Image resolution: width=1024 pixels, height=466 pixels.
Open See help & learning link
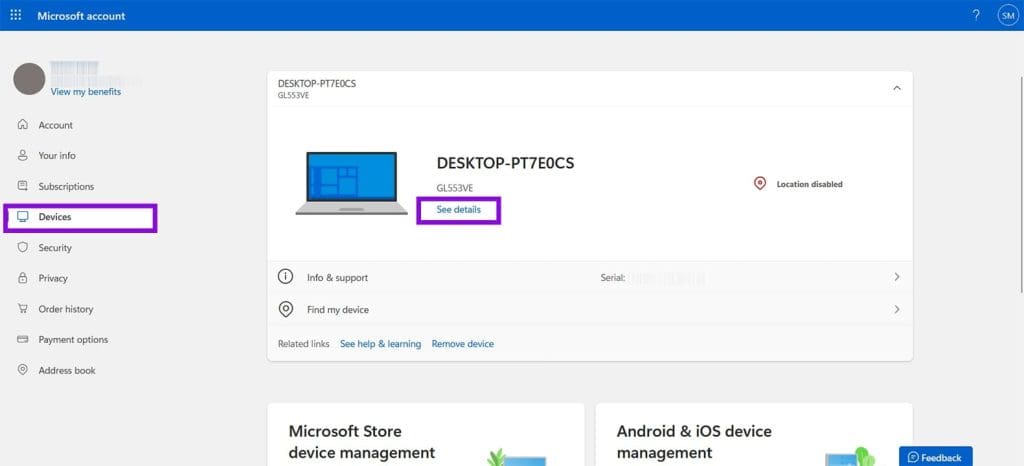380,344
